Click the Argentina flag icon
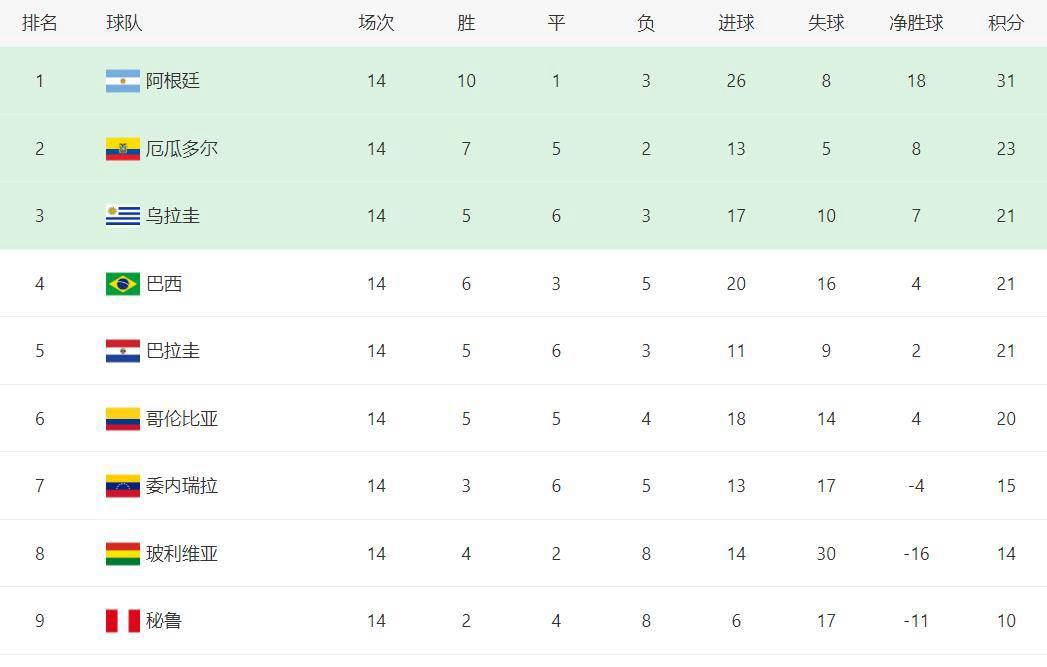 coord(123,81)
